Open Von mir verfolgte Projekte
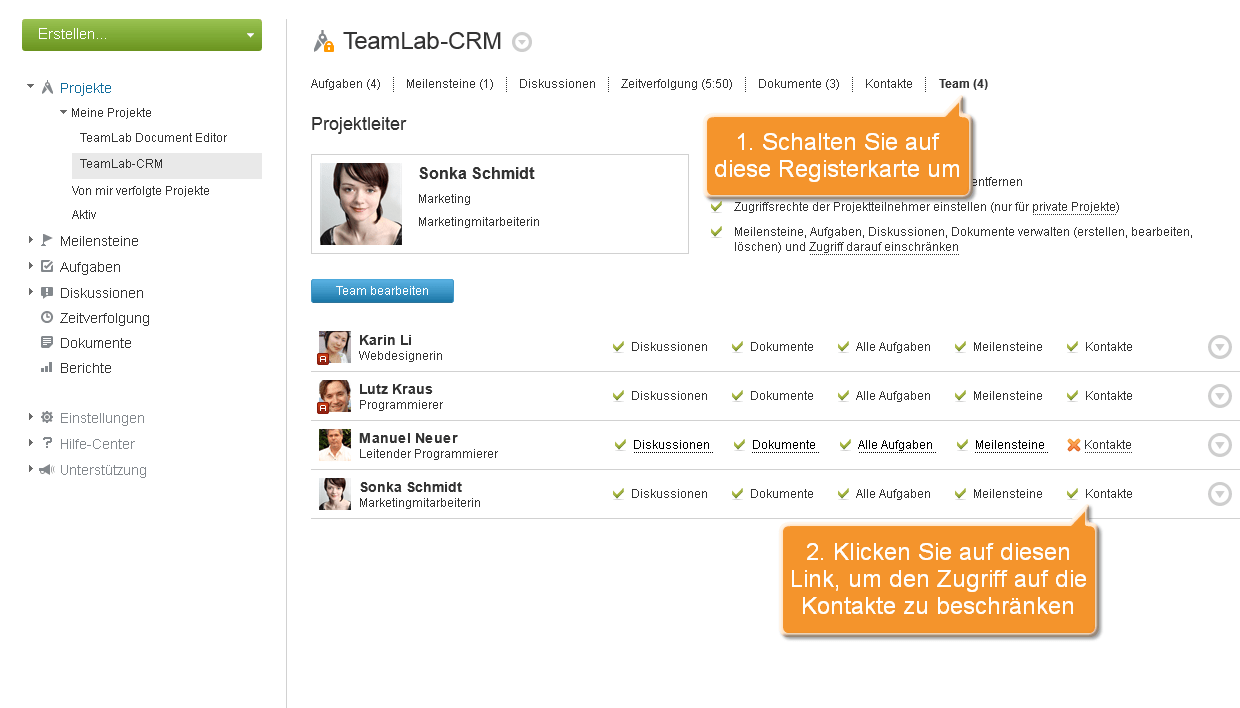 (141, 190)
